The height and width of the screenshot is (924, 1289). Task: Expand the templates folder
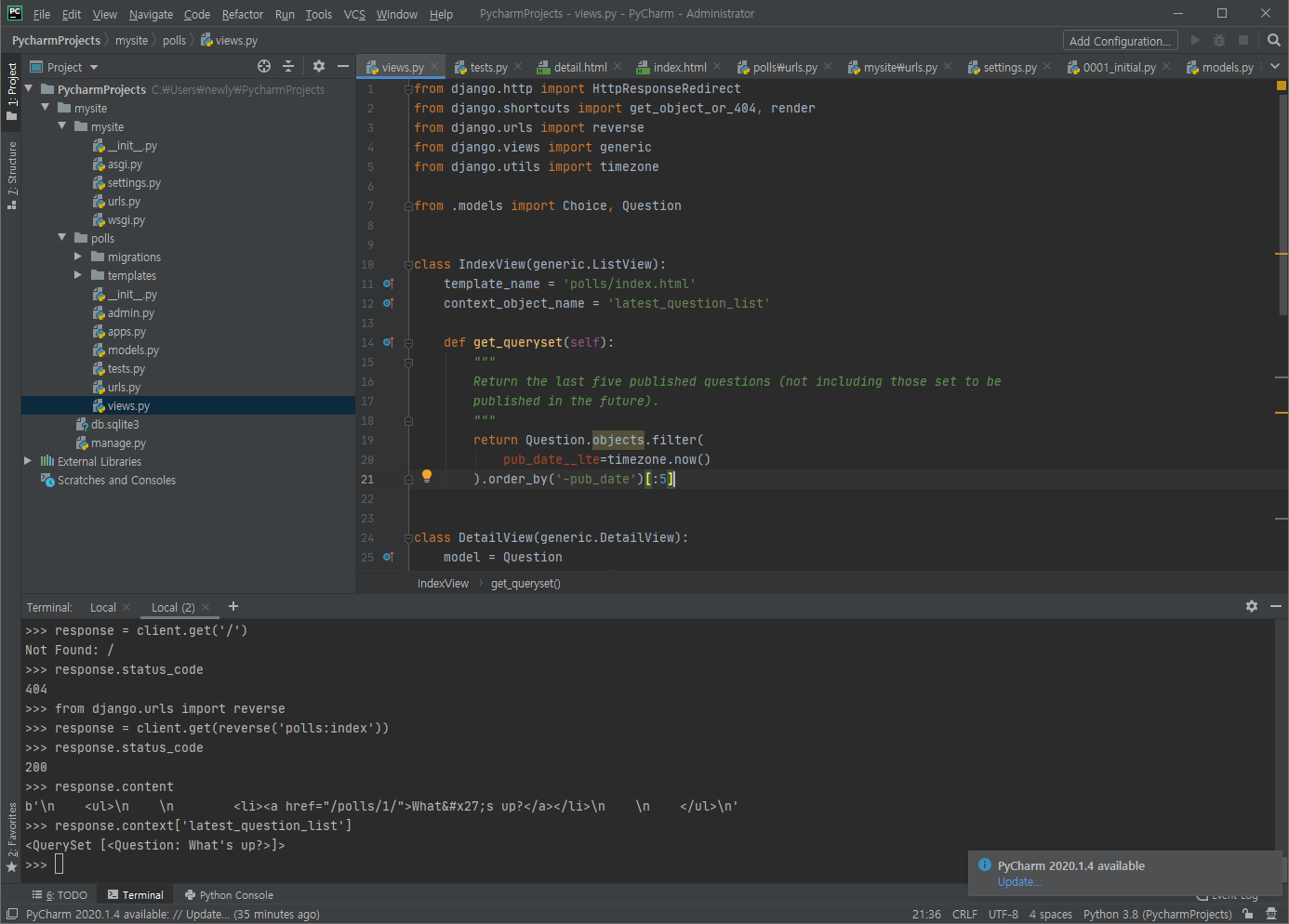point(78,275)
